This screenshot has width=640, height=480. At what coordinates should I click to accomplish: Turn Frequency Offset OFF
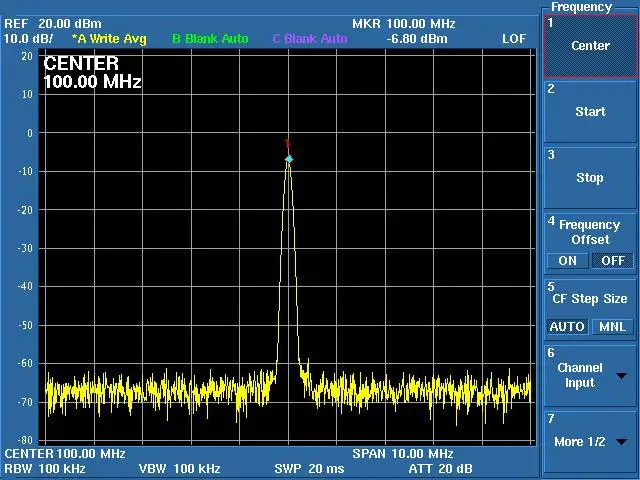point(613,261)
